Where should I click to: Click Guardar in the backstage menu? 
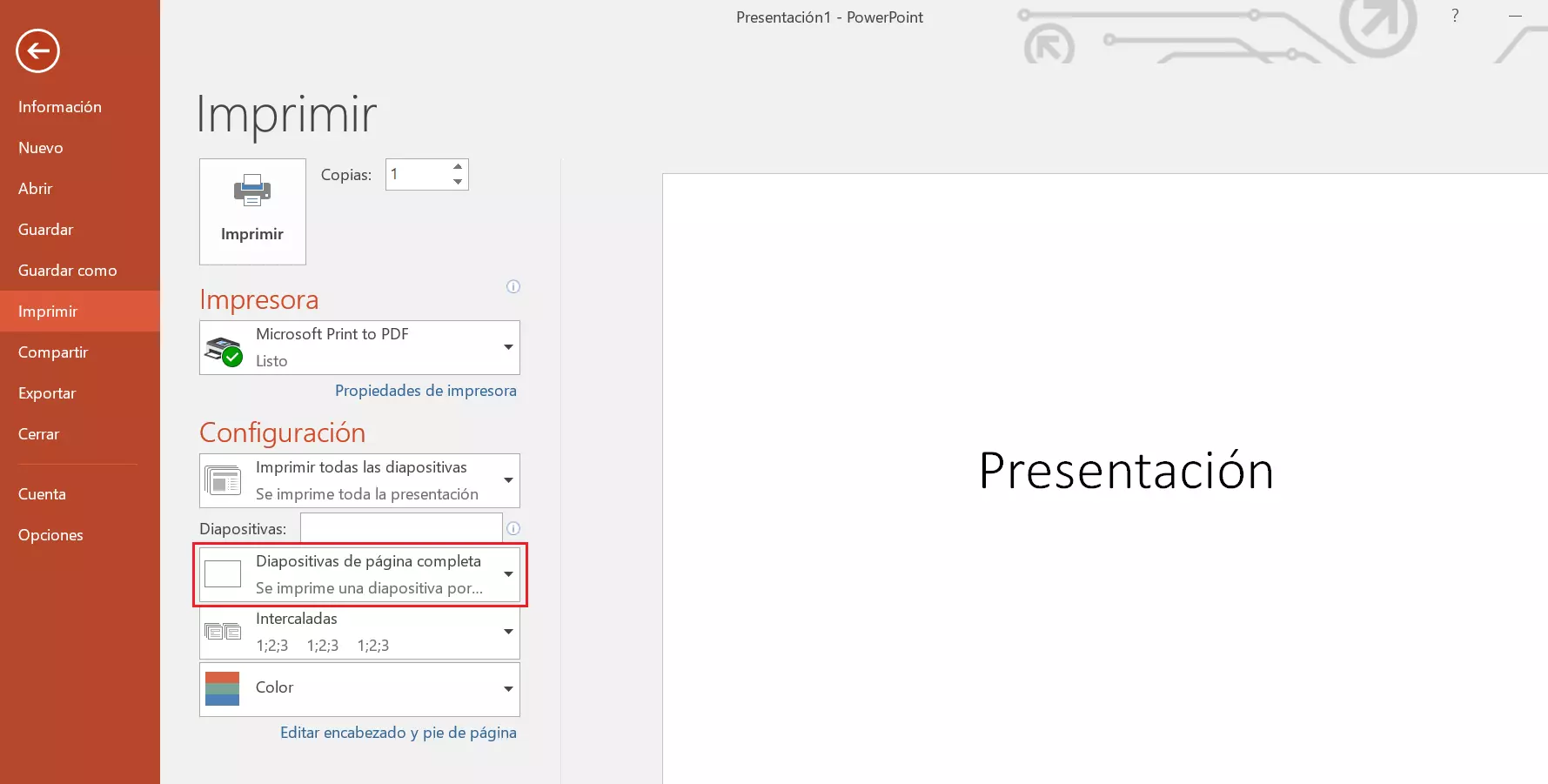coord(80,230)
